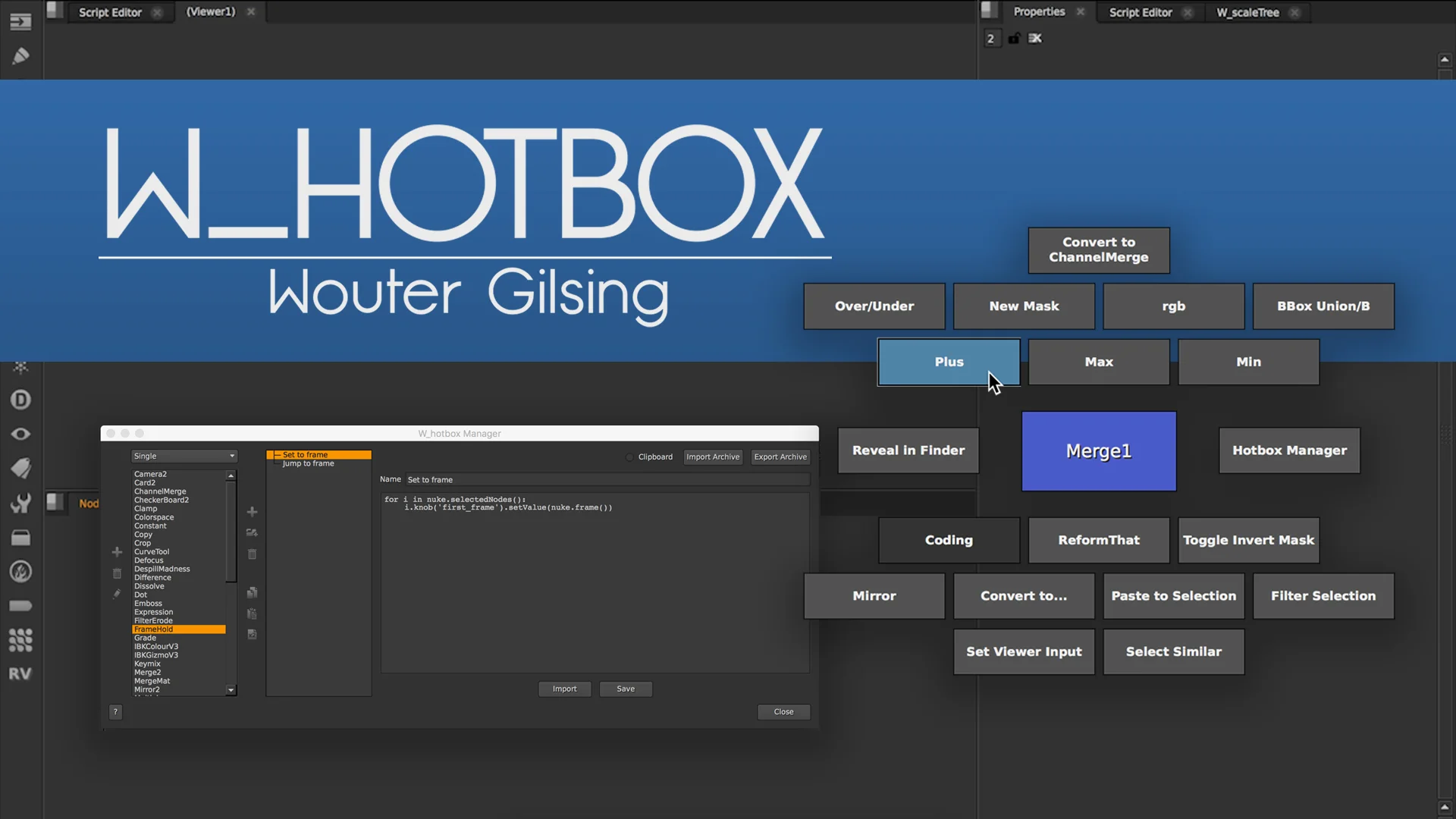The width and height of the screenshot is (1456, 819).
Task: Open the Views eye icon menu in left toolbar
Action: tap(20, 434)
